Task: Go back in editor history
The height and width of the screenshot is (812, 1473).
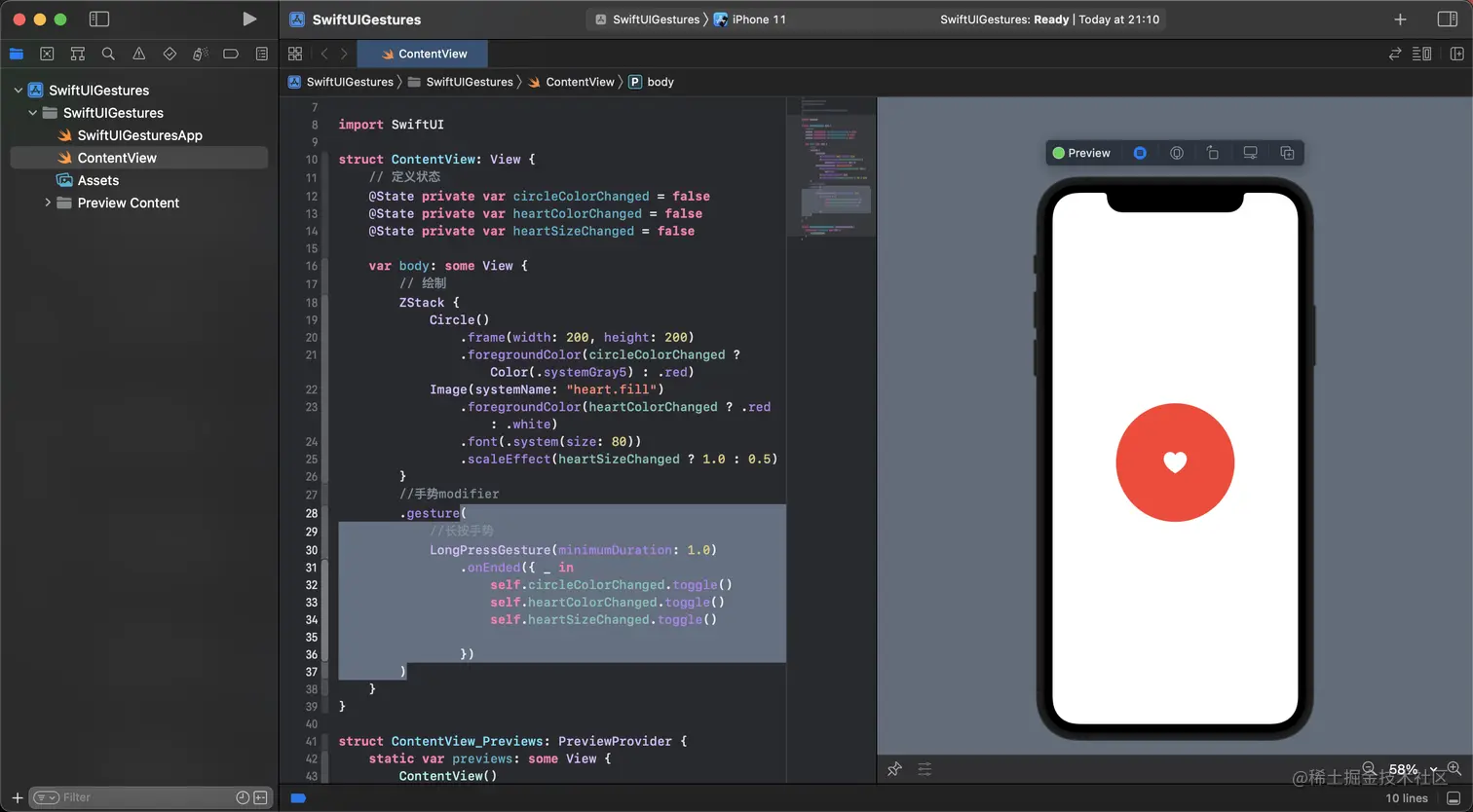Action: click(x=324, y=54)
